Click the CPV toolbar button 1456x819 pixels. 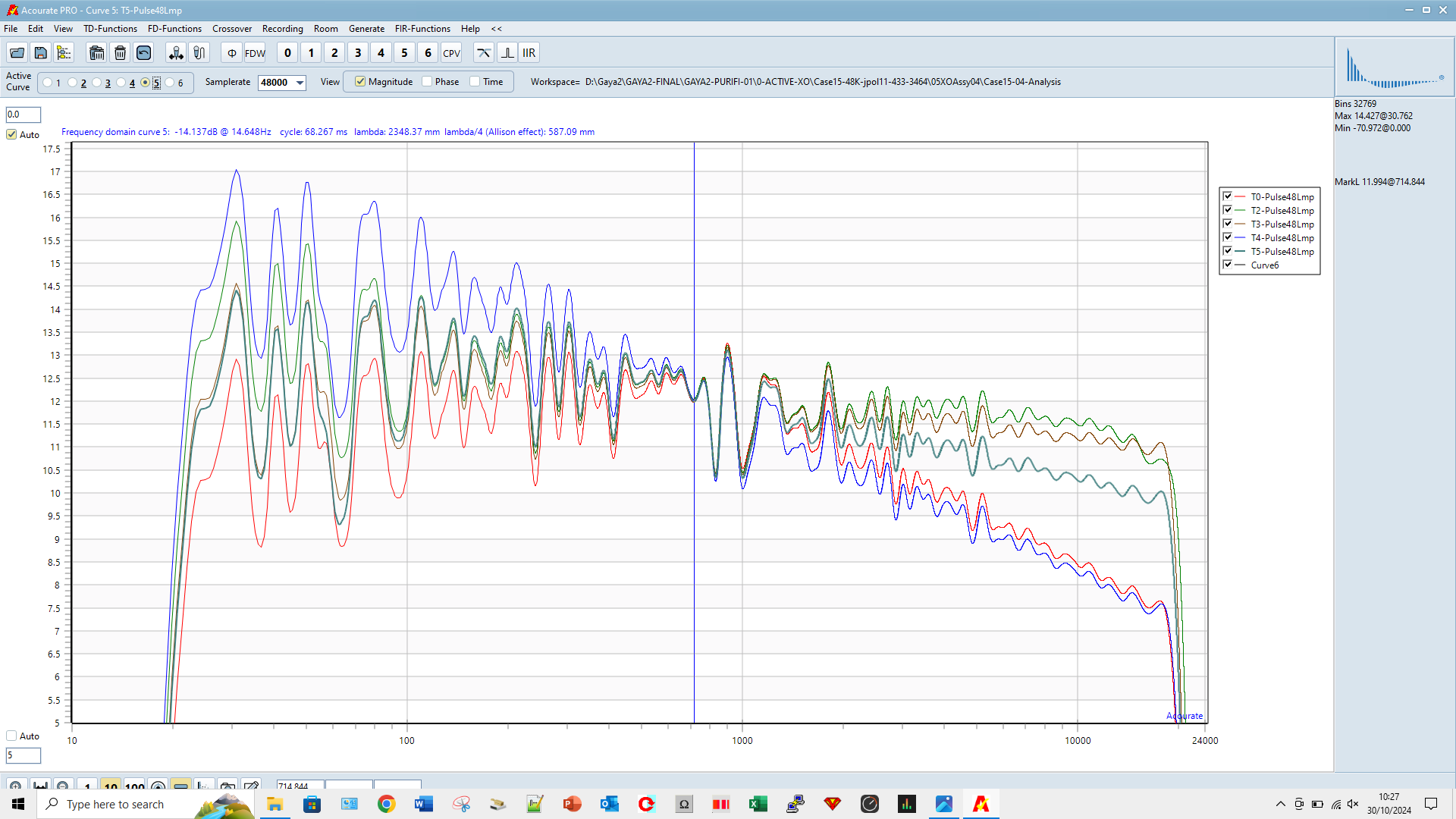point(451,53)
